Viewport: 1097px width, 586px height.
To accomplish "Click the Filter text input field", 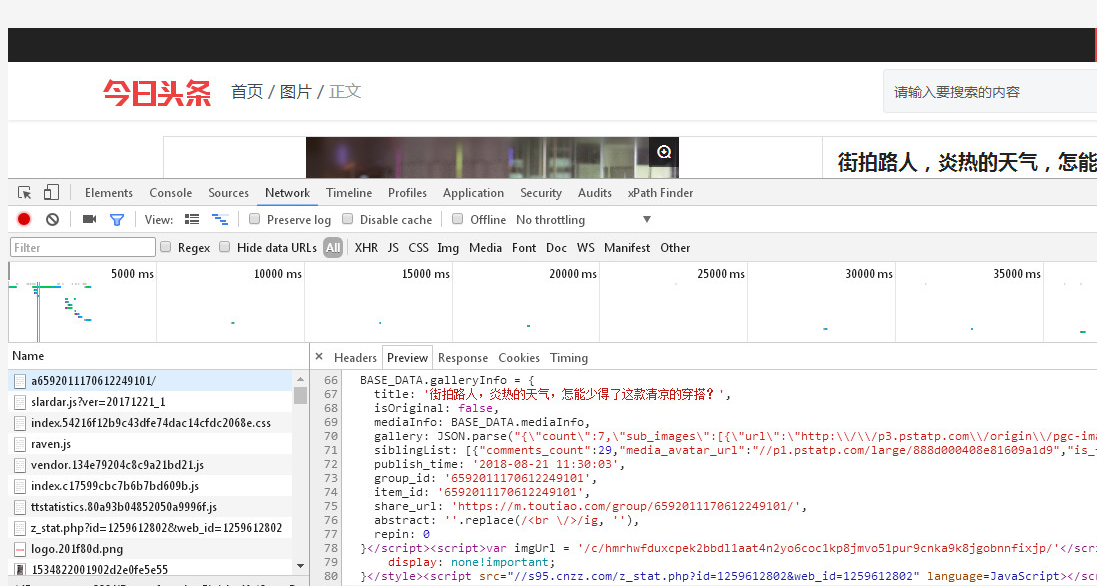I will coord(83,248).
